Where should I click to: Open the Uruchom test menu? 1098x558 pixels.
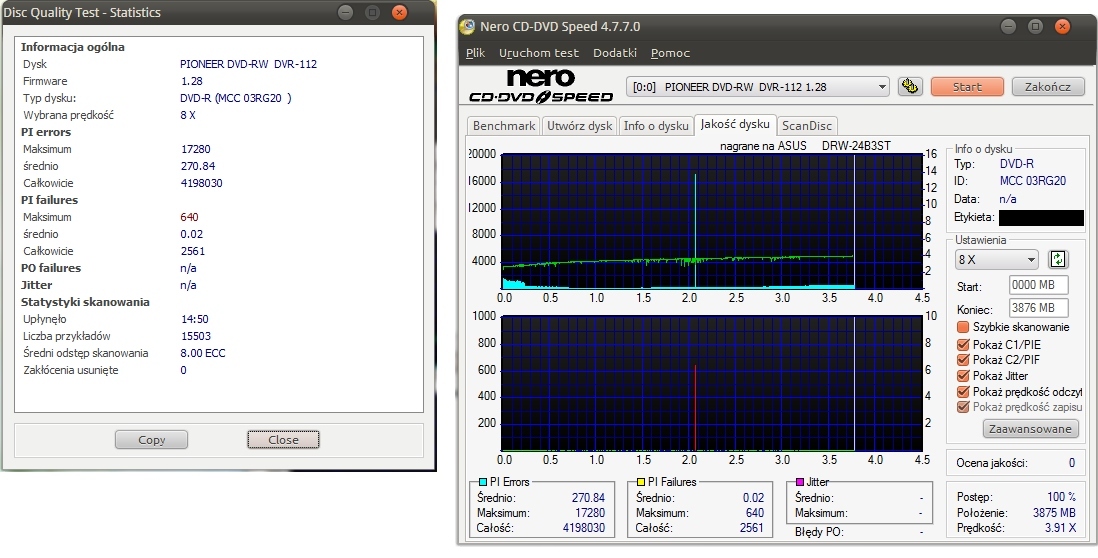pyautogui.click(x=538, y=53)
